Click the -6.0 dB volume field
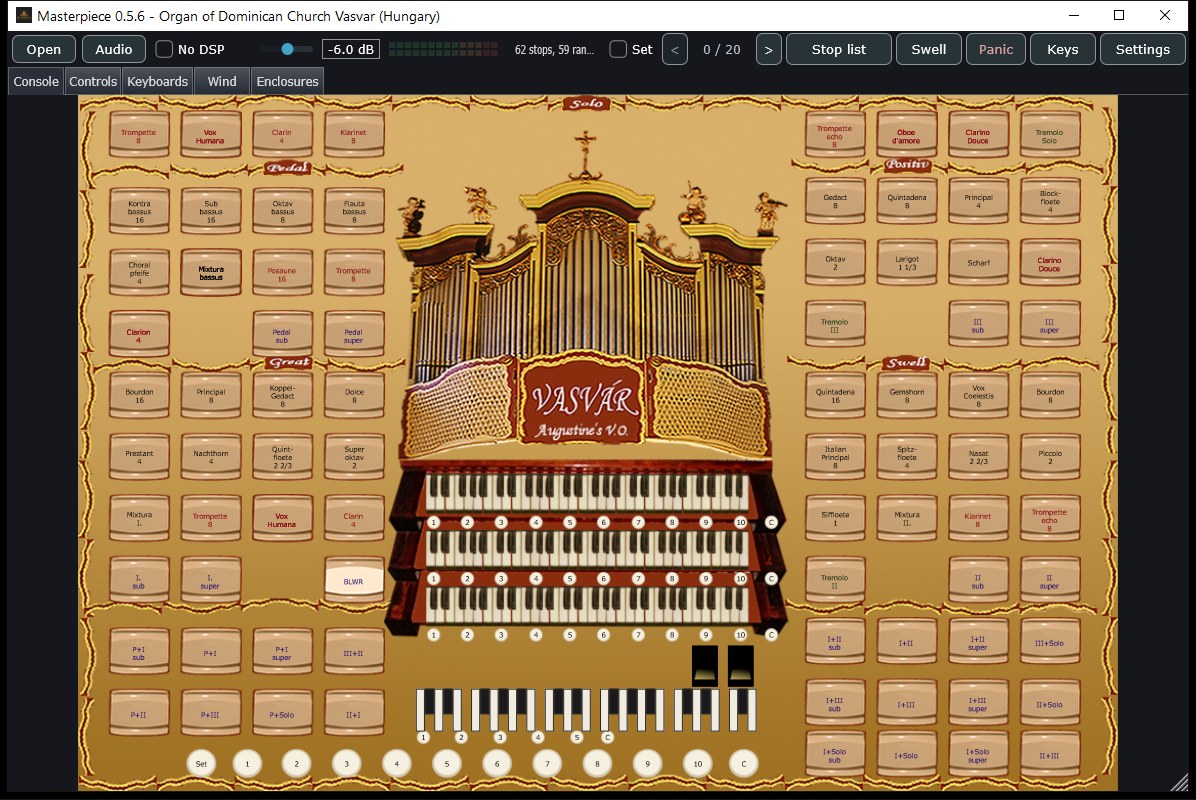This screenshot has height=800, width=1196. [351, 50]
